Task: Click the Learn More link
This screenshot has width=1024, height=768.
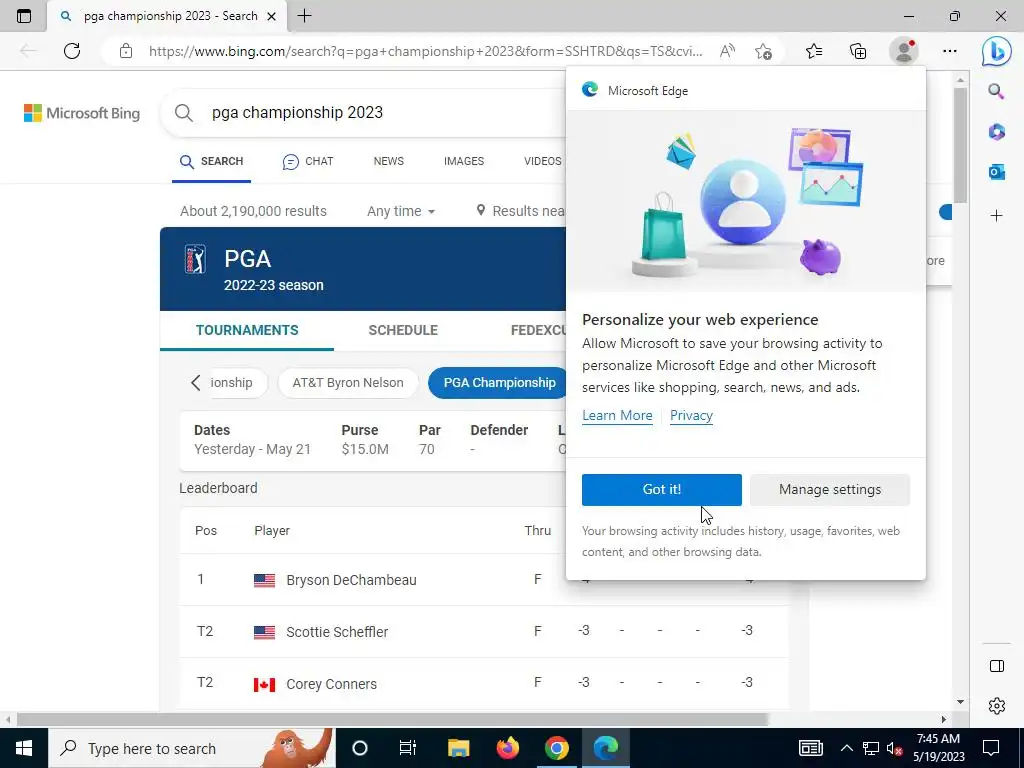Action: 617,416
